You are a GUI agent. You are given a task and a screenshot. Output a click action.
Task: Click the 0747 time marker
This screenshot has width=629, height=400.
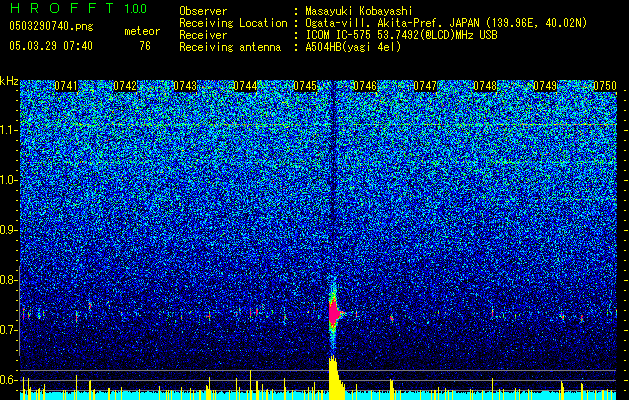point(425,86)
